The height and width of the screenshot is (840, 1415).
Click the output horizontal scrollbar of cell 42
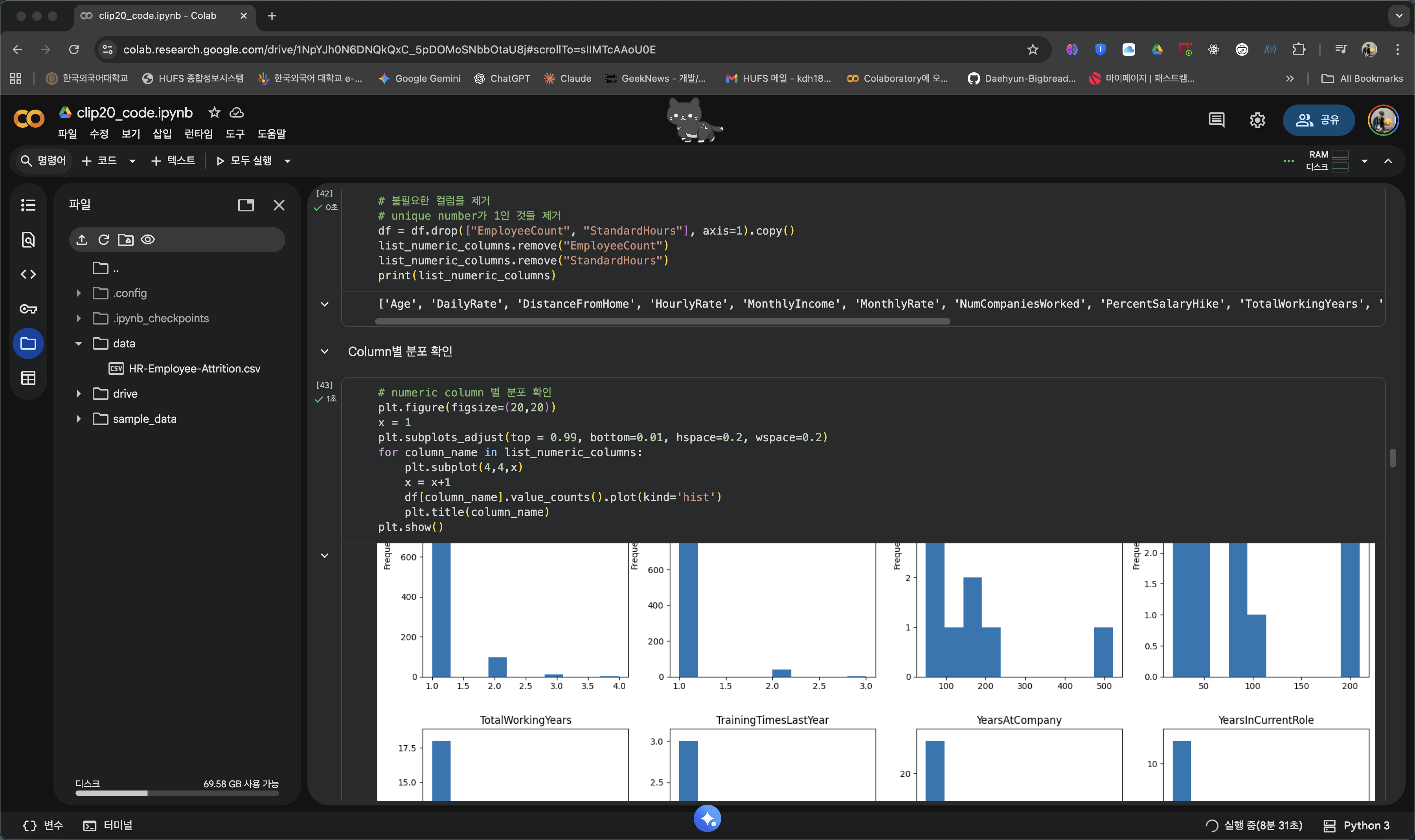click(662, 321)
